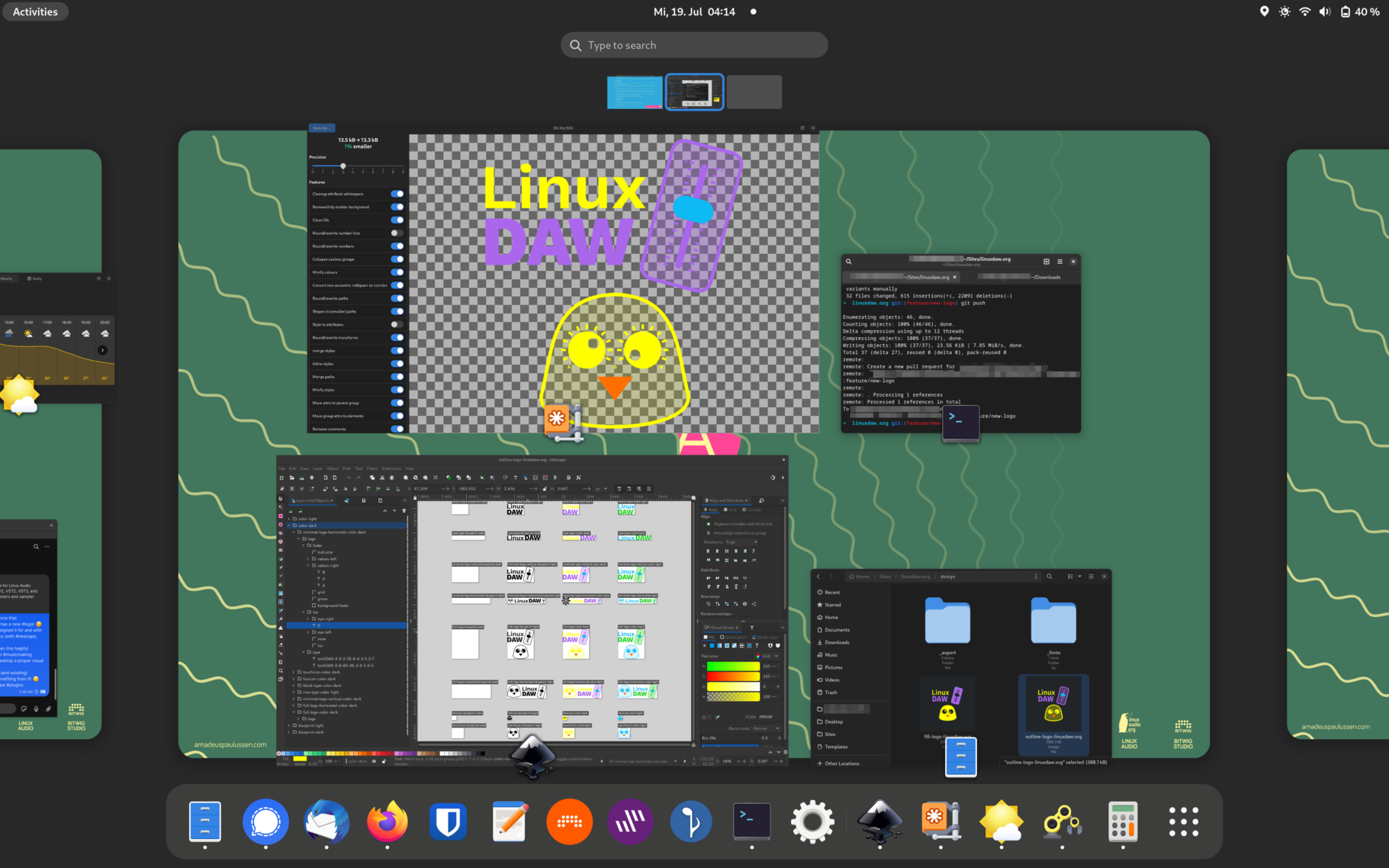Viewport: 1389px width, 868px height.
Task: Select _export folder in Files window
Action: [947, 633]
